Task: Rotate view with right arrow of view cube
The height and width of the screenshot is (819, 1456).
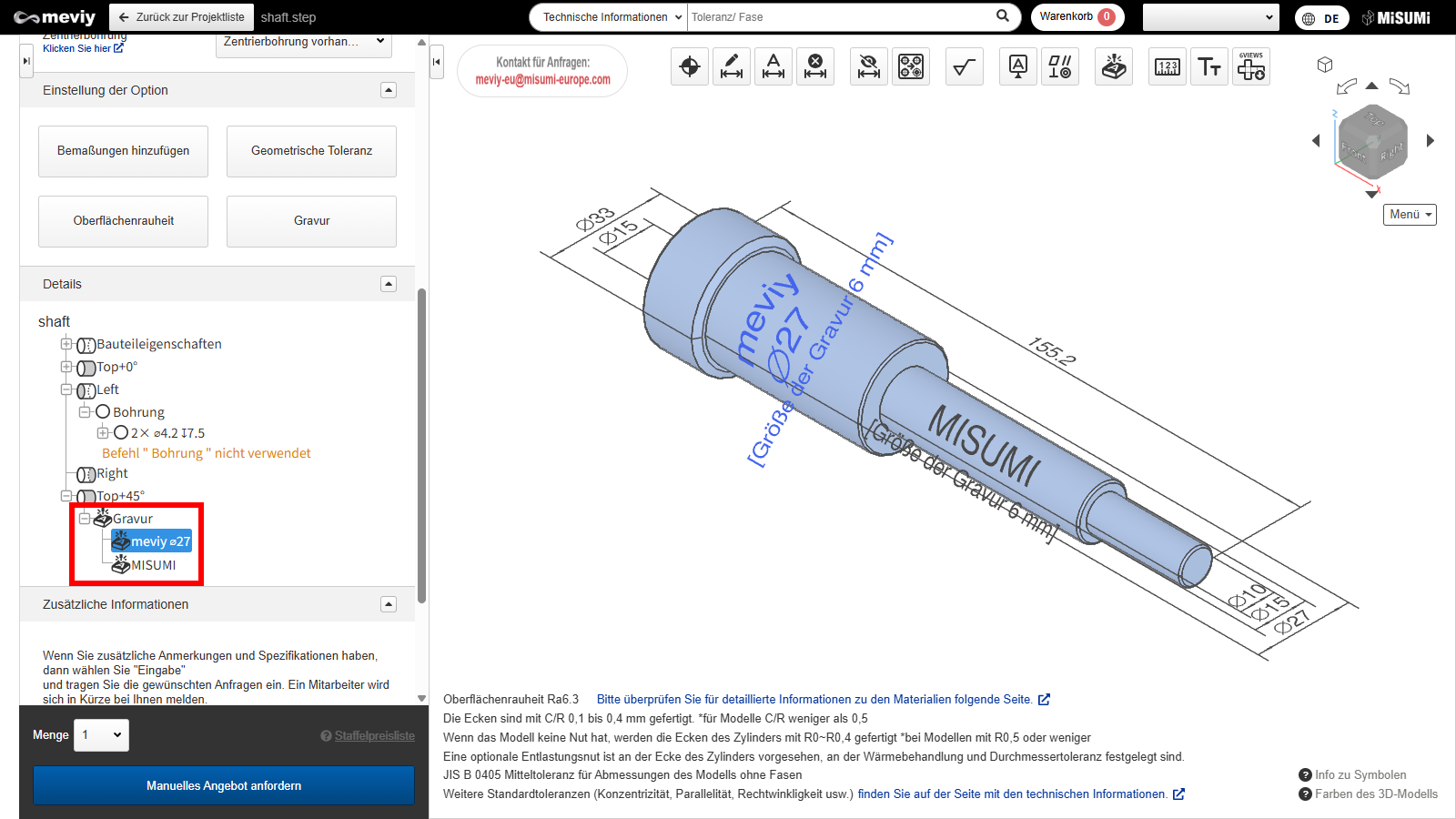Action: [x=1430, y=141]
